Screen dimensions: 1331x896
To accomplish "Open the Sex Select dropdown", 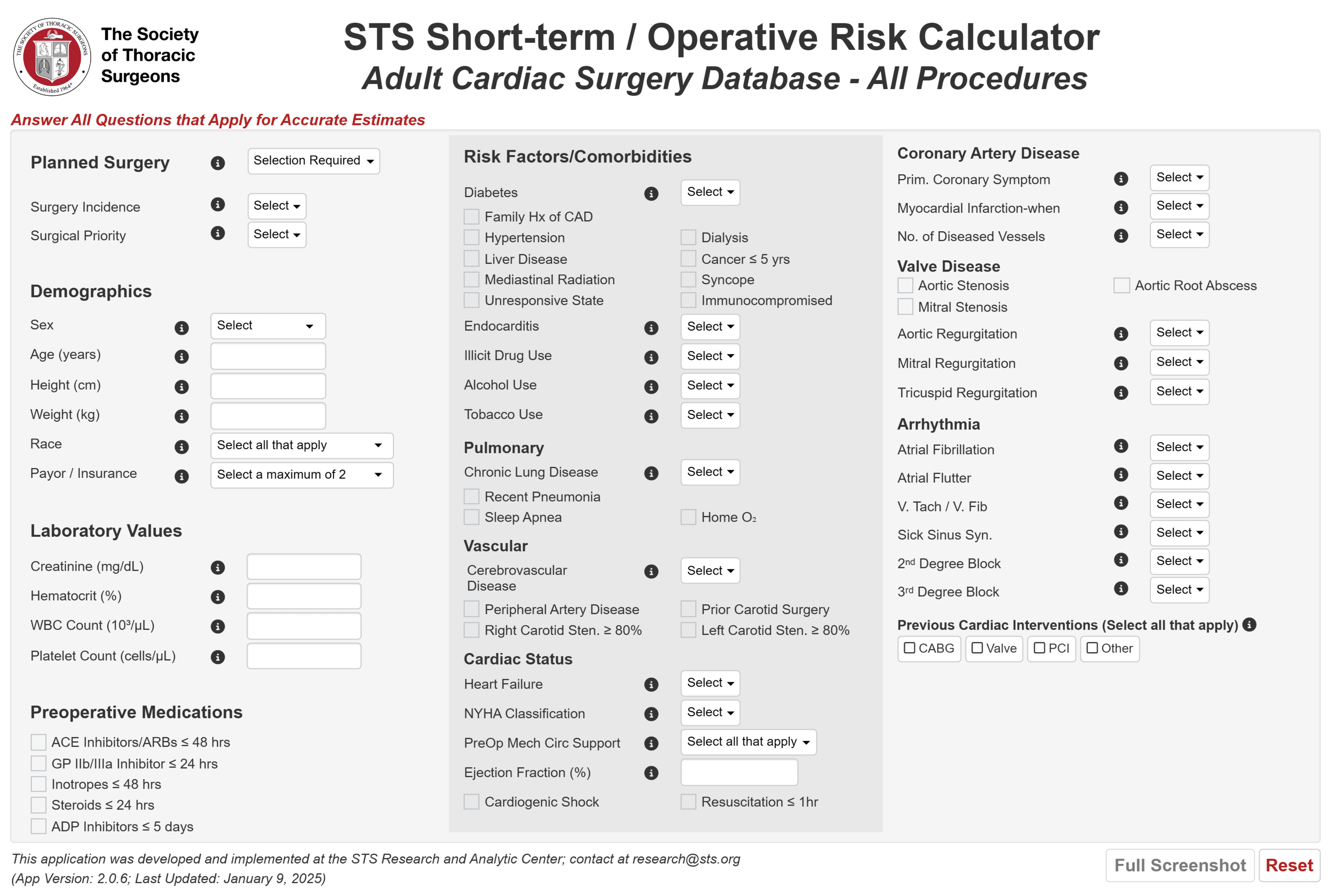I will click(x=267, y=326).
